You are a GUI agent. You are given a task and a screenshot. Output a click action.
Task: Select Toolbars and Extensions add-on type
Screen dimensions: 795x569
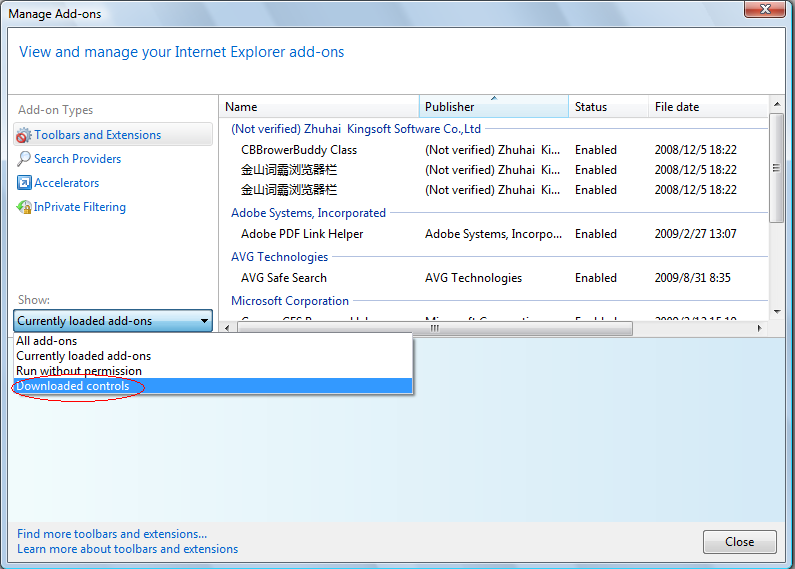113,135
